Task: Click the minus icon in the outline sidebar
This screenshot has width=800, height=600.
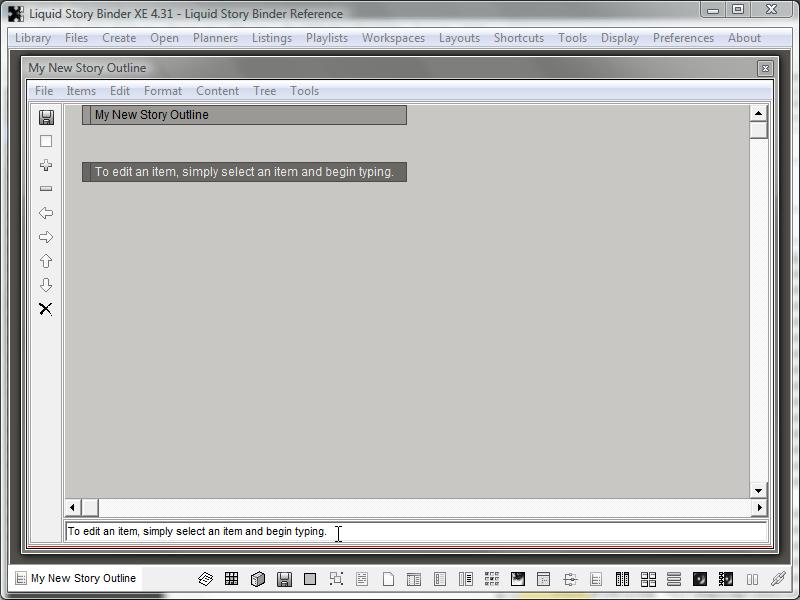Action: pyautogui.click(x=46, y=189)
